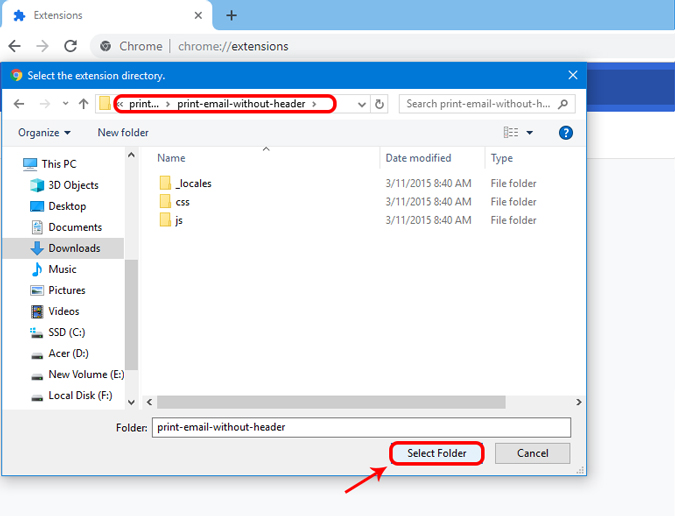Open a new Chrome tab

[x=231, y=15]
